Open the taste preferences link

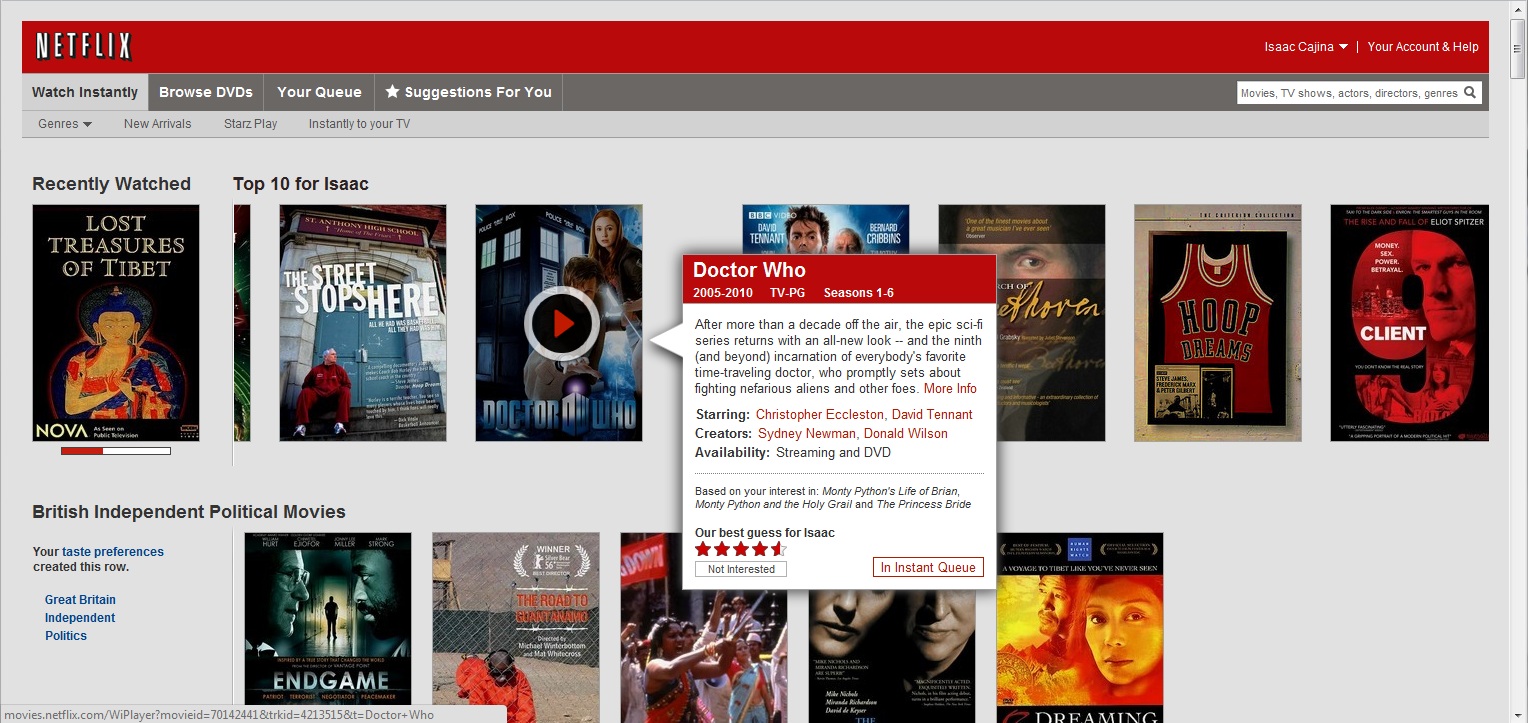click(x=113, y=552)
